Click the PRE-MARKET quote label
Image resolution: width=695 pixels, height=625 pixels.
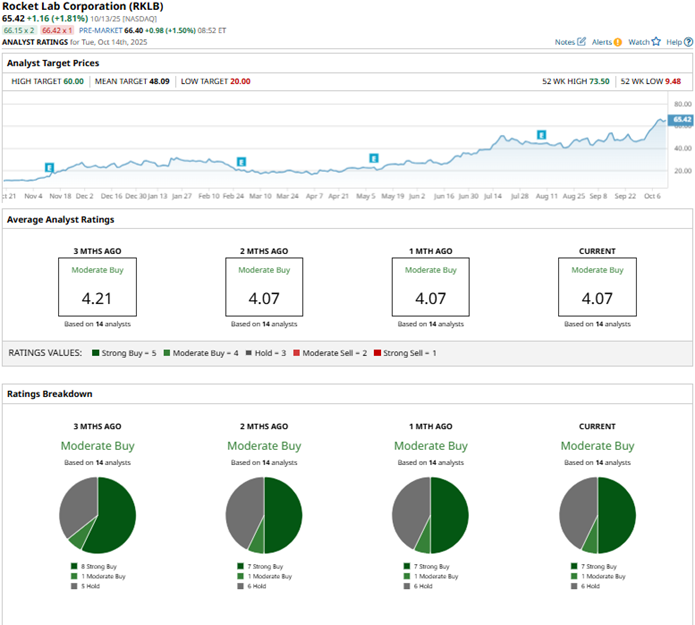[101, 31]
